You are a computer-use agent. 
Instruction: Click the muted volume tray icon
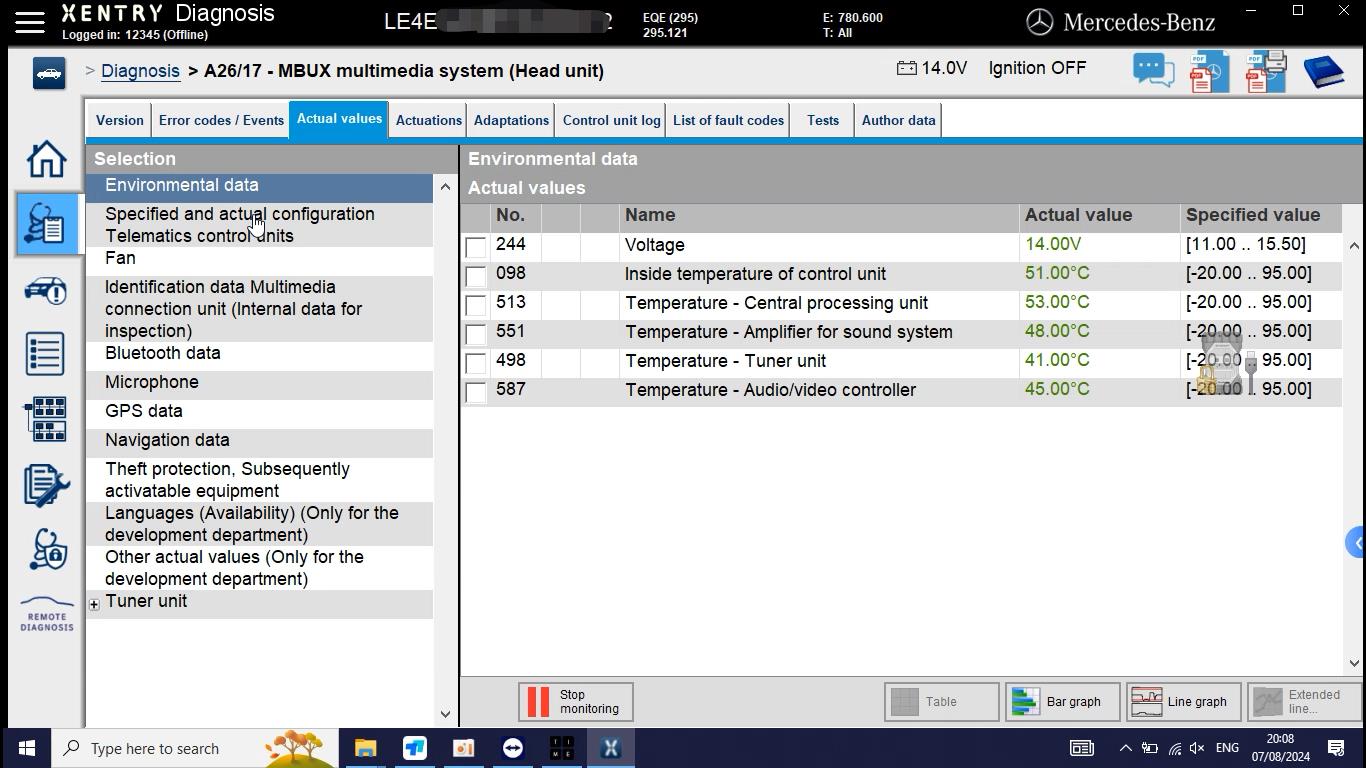tap(1197, 748)
